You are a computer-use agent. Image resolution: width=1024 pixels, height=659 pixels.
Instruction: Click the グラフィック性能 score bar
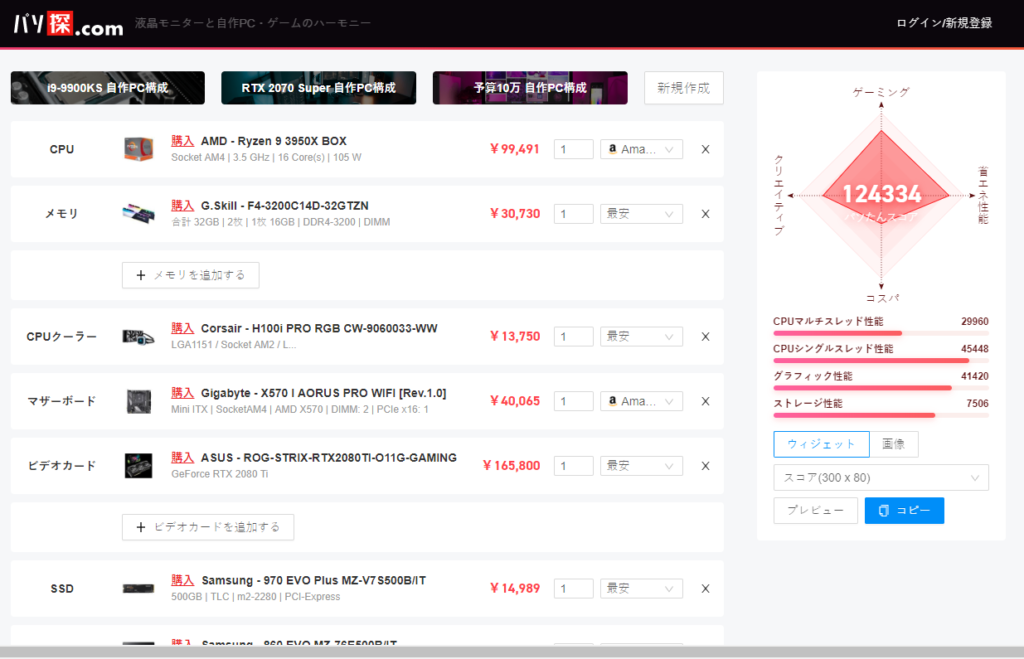[x=881, y=388]
